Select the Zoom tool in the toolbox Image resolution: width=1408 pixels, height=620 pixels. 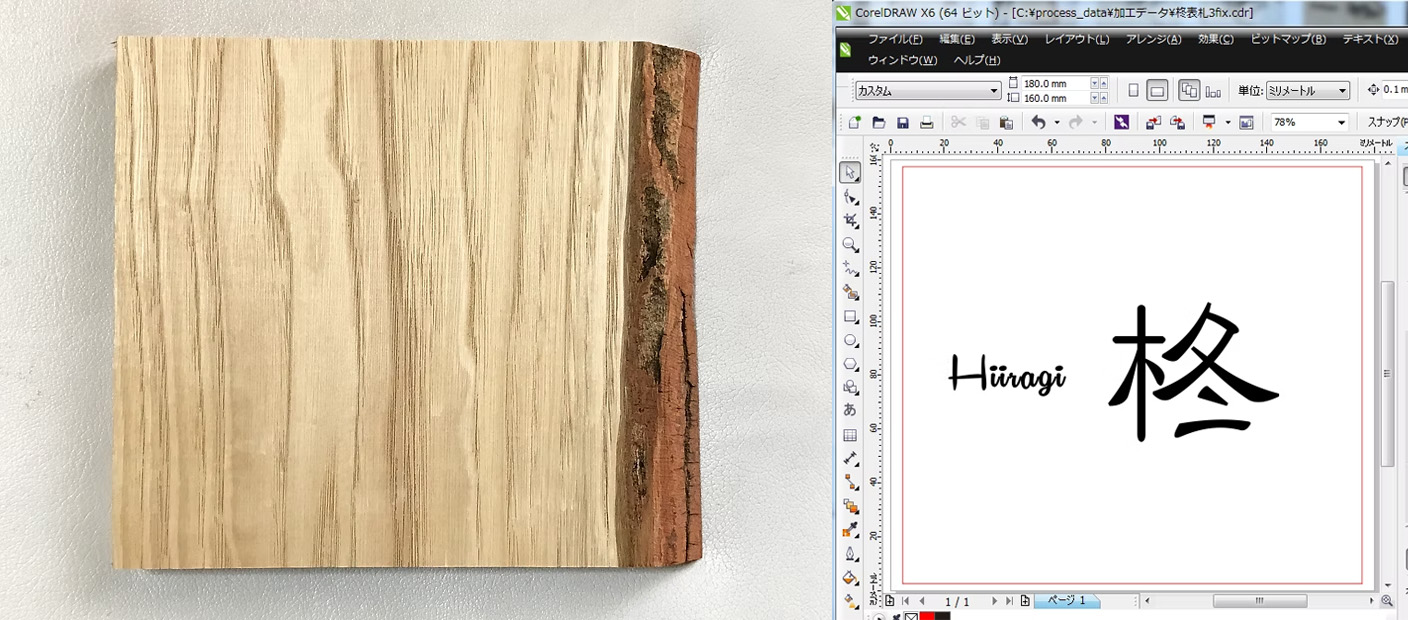pos(850,245)
